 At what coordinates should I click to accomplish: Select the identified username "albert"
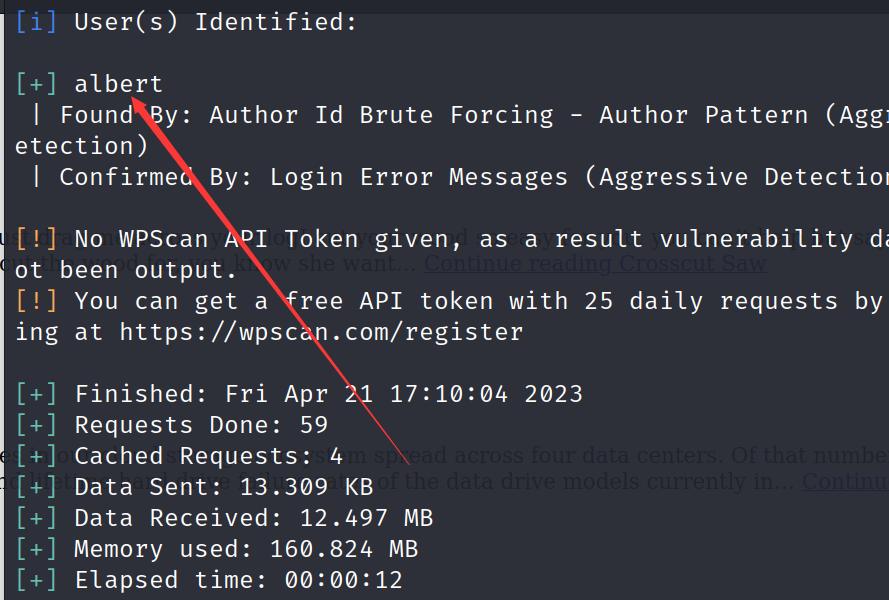(118, 84)
